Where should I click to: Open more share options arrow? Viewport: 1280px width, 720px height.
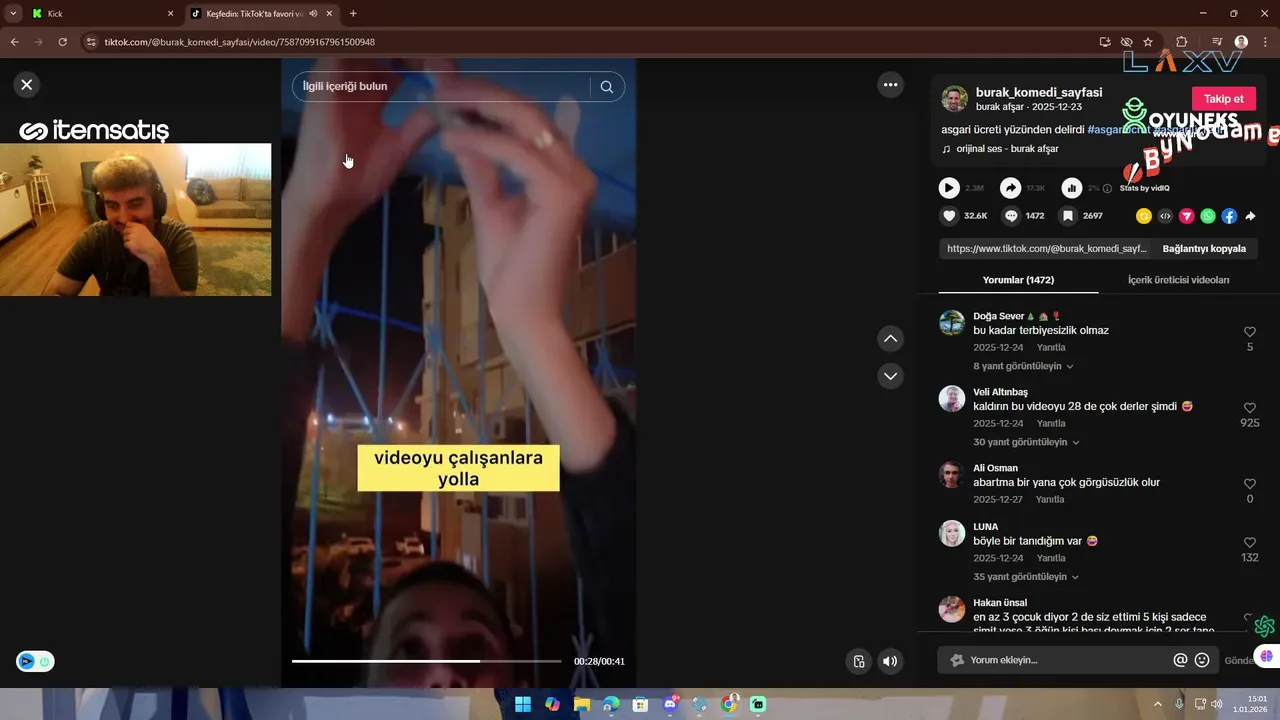pos(1250,216)
